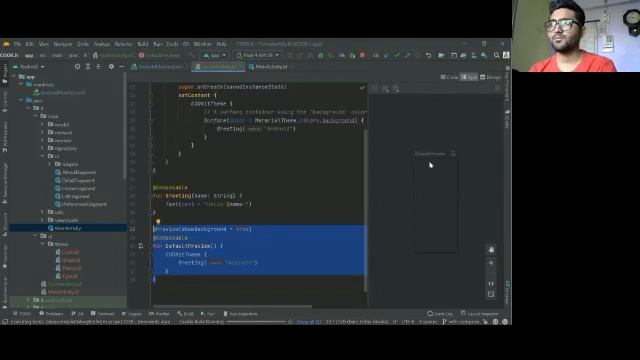Open Pixel 4 device selector dropdown
Screen dimensions: 640x360
pos(258,55)
